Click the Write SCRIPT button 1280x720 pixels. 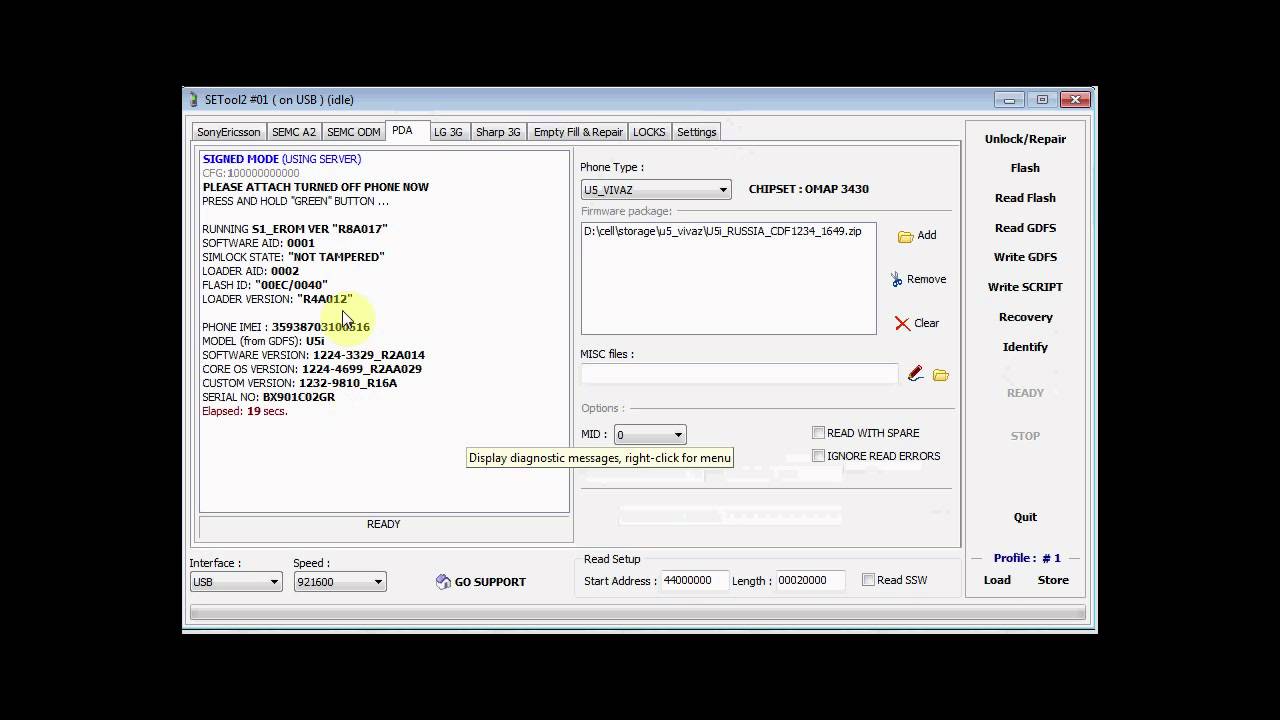coord(1025,287)
